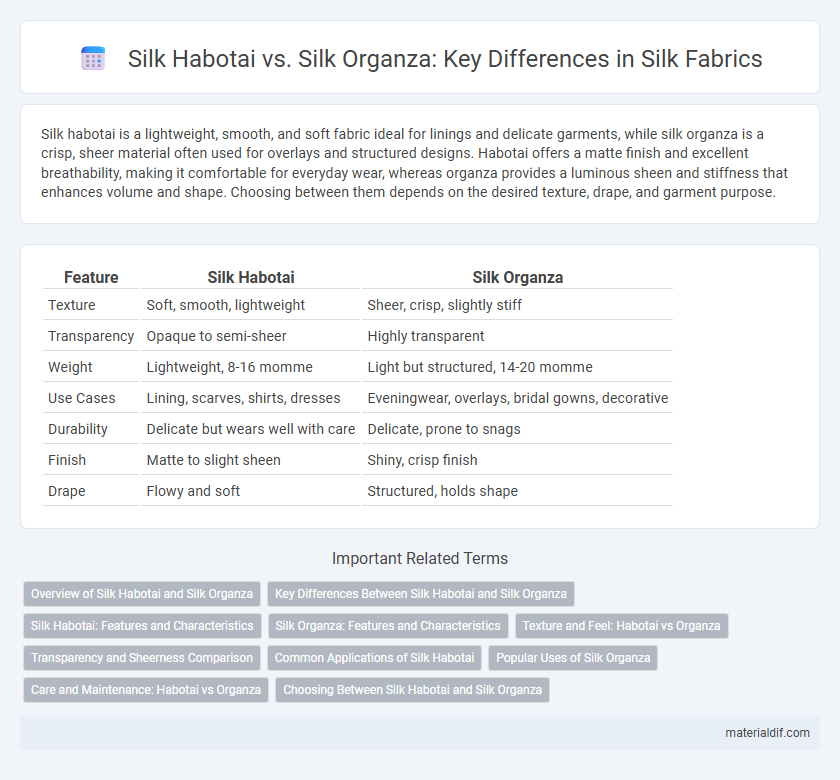This screenshot has width=840, height=780.
Task: Open 'Texture and Feel: Habotai vs Organza' tag
Action: [621, 626]
